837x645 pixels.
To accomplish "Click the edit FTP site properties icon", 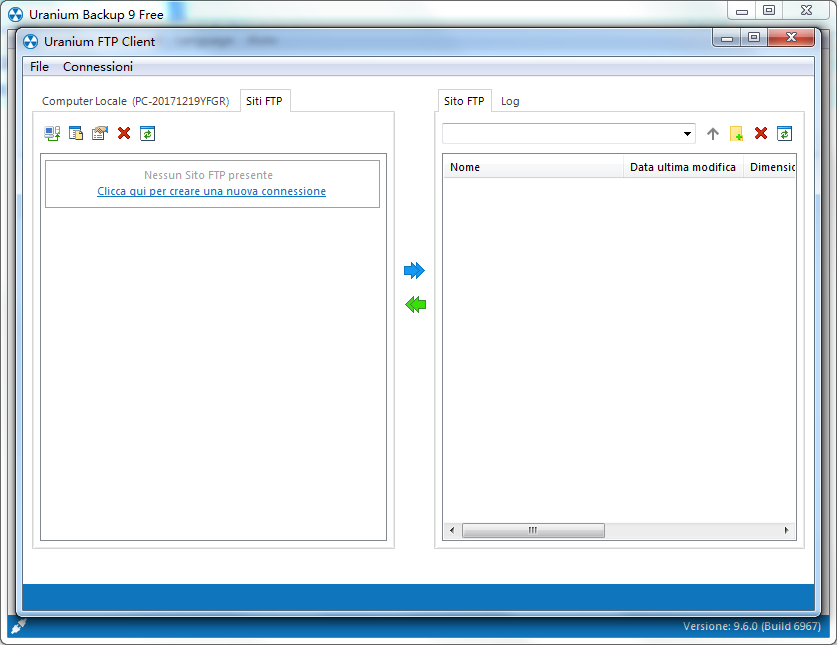I will click(100, 133).
